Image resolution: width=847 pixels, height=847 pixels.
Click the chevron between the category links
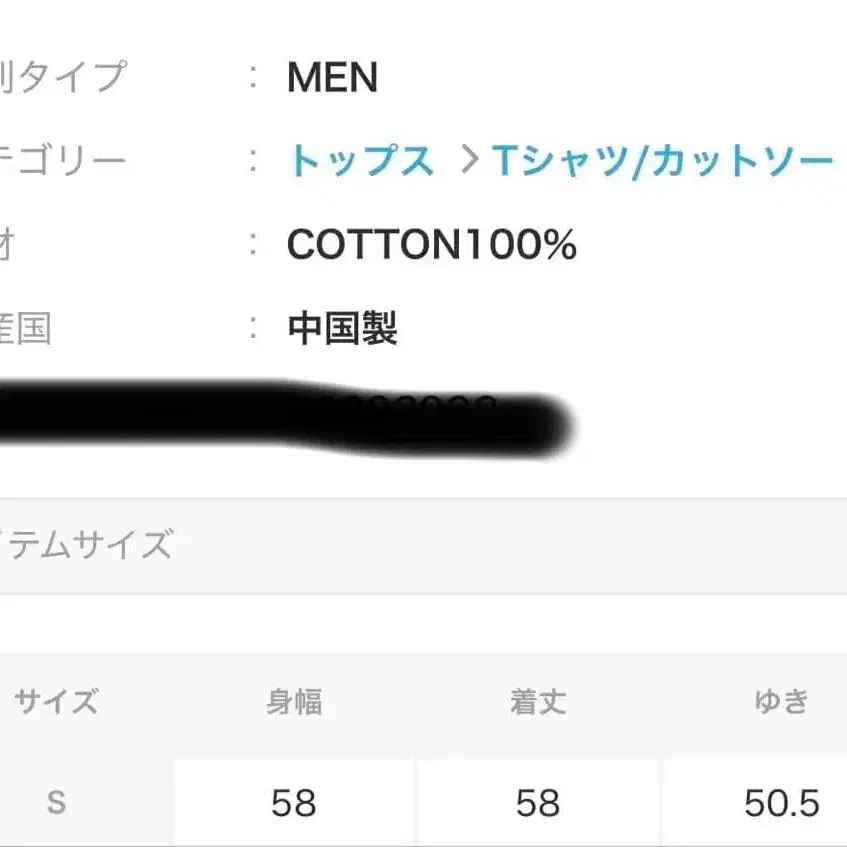point(468,161)
